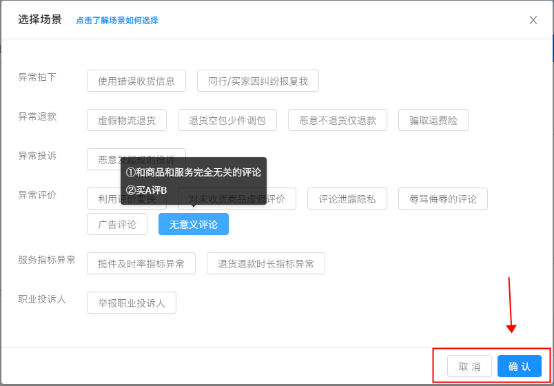Toggle the highlighted 无意义评论 option

(x=194, y=224)
